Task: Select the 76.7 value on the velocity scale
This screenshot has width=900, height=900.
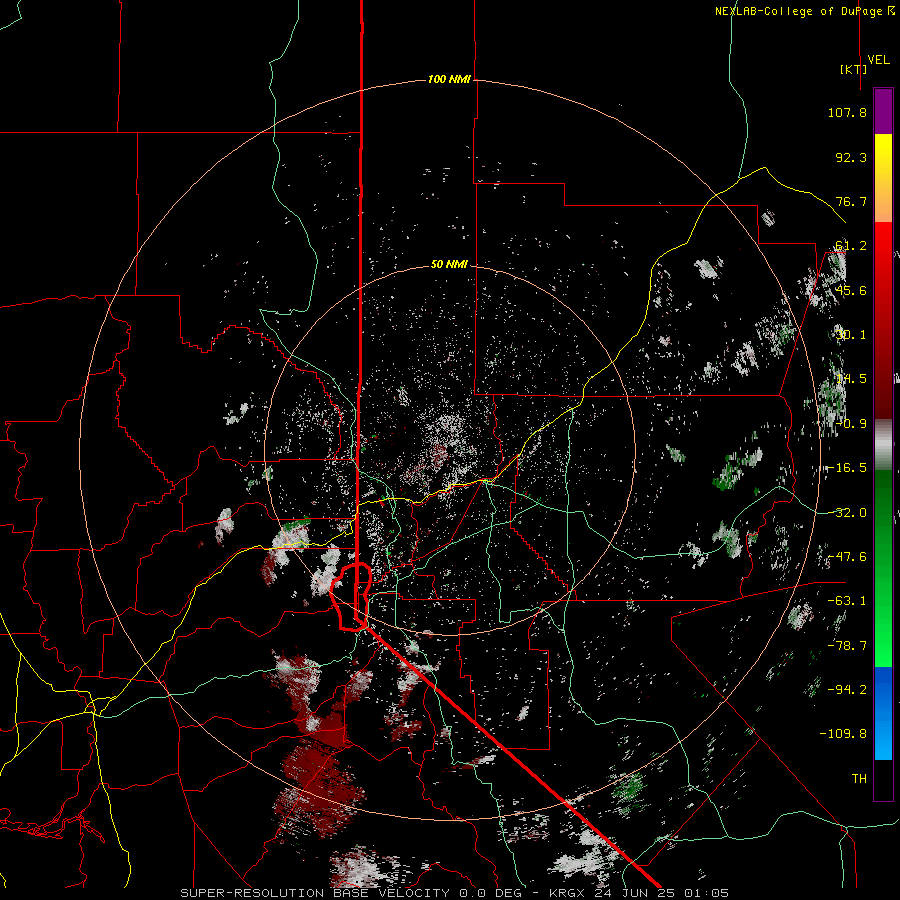Action: [851, 201]
